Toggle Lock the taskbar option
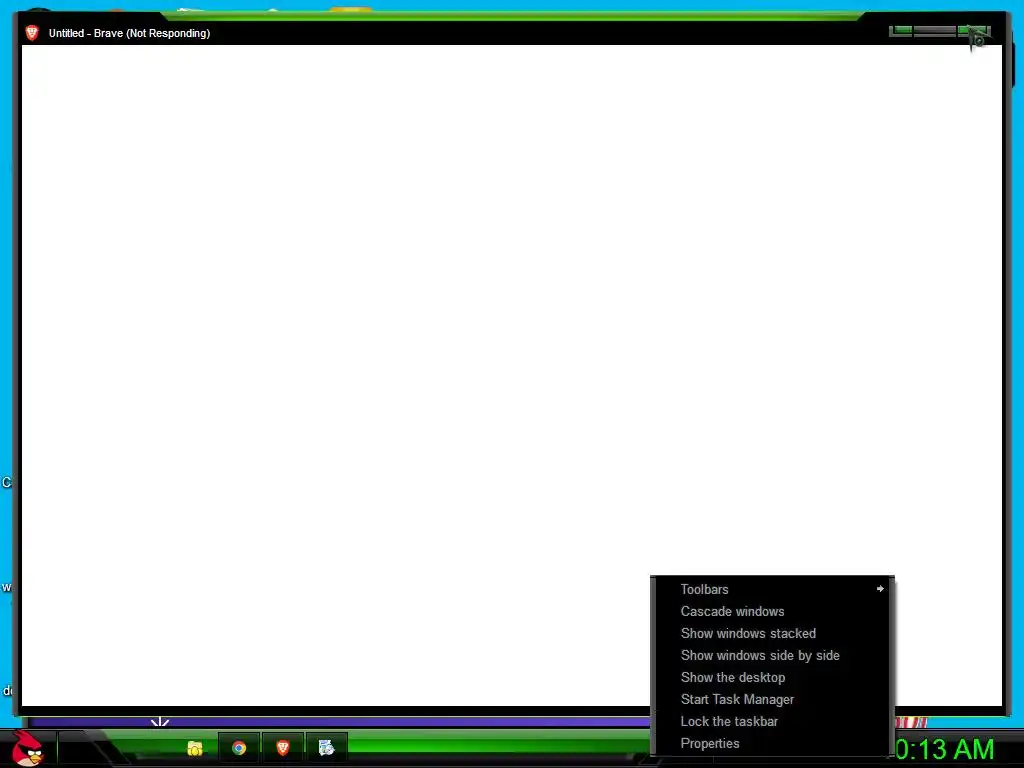Screen dimensions: 1024x768 (x=773, y=722)
